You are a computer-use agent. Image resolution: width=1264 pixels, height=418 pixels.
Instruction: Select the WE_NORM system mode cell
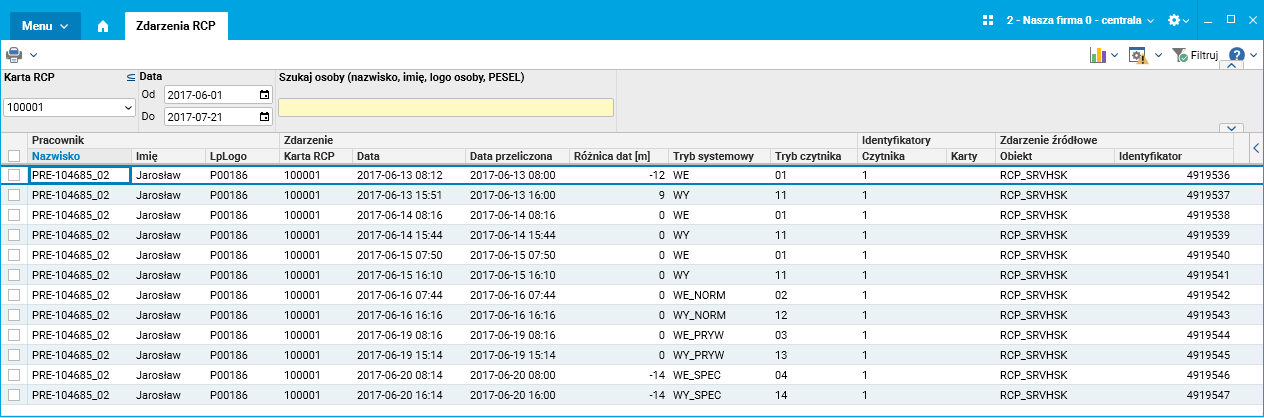(717, 295)
